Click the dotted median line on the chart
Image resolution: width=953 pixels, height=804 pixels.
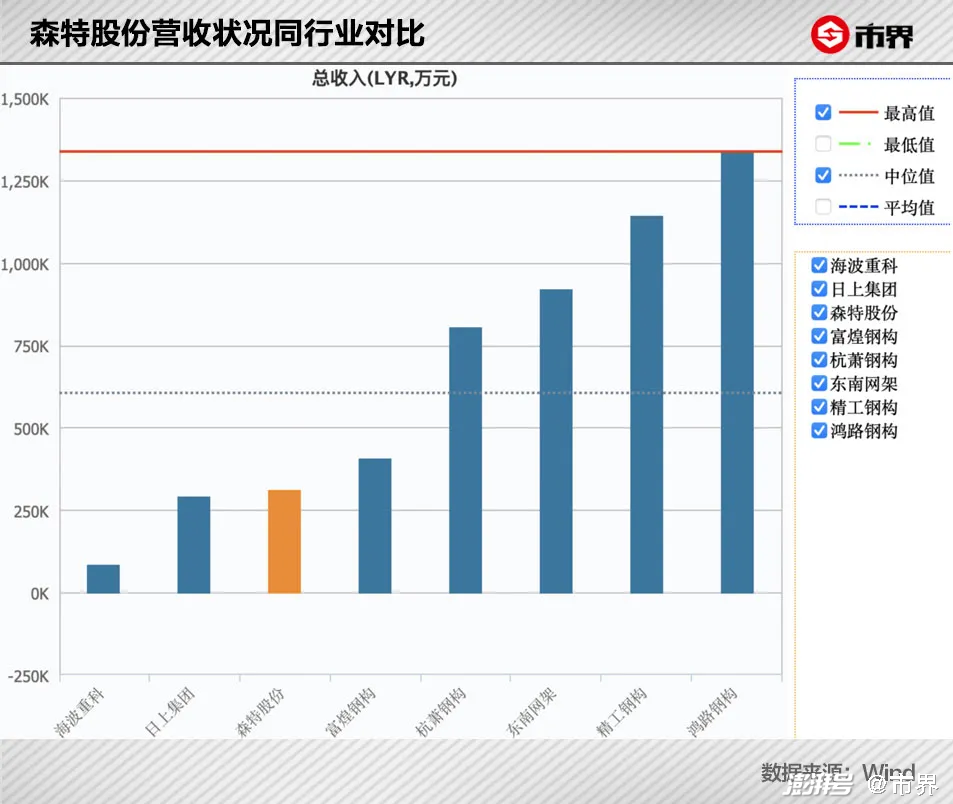click(x=421, y=393)
